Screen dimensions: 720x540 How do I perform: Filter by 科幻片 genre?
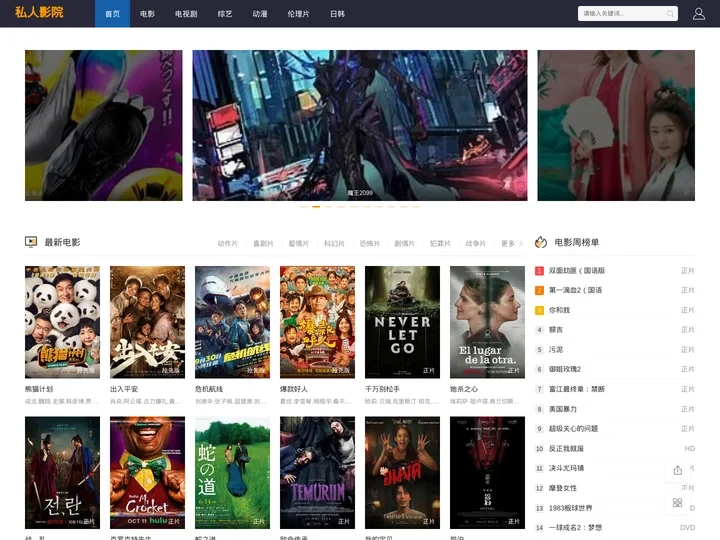334,243
